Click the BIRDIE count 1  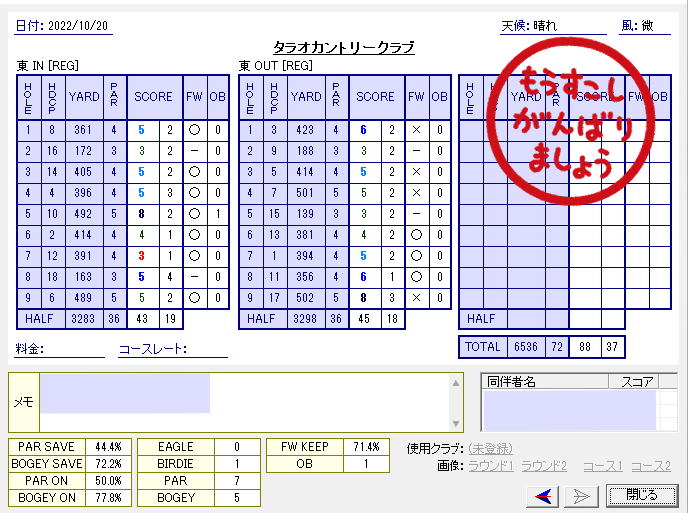(237, 464)
